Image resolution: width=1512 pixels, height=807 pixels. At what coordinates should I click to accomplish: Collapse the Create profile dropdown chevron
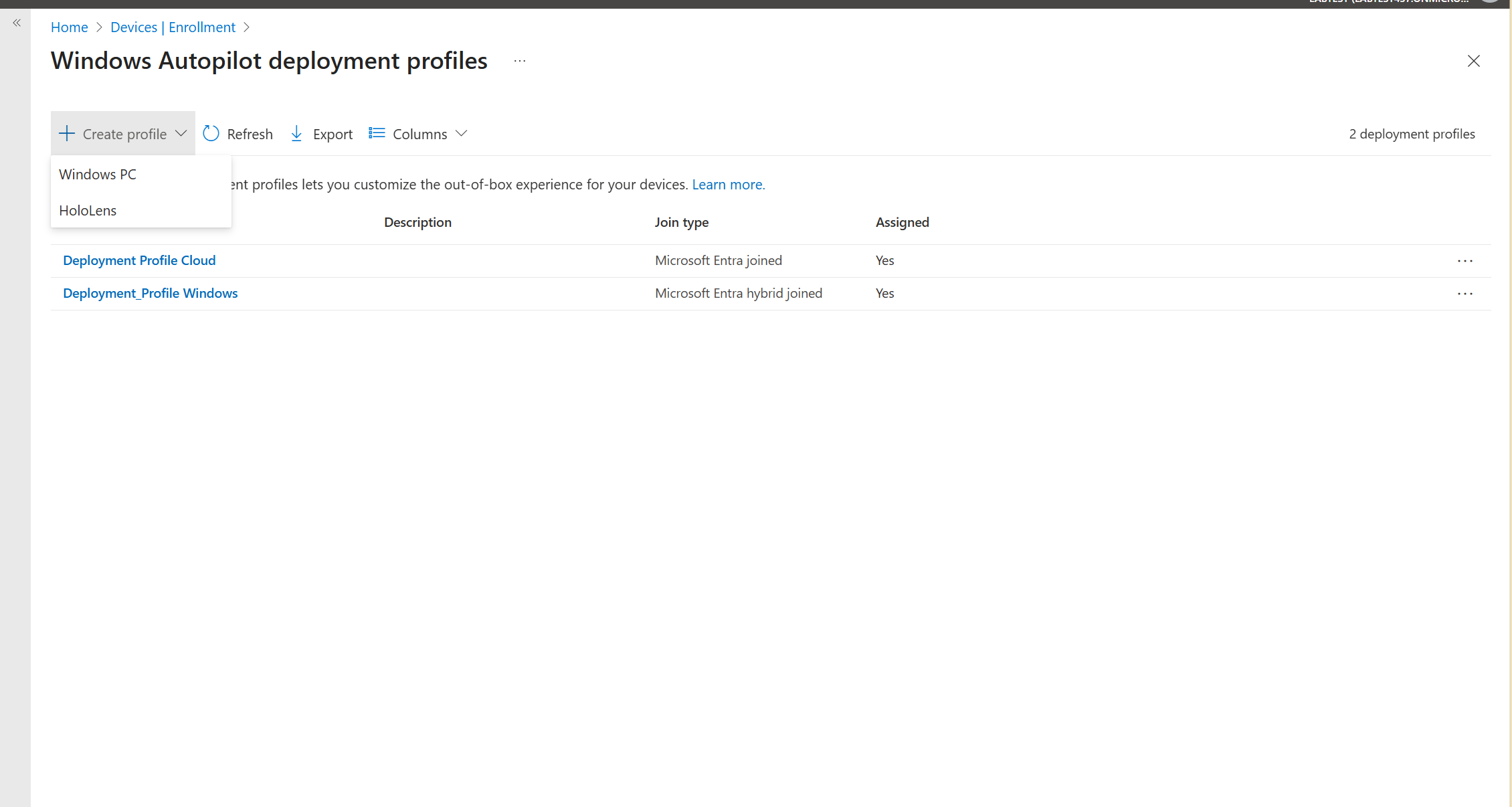pyautogui.click(x=181, y=133)
